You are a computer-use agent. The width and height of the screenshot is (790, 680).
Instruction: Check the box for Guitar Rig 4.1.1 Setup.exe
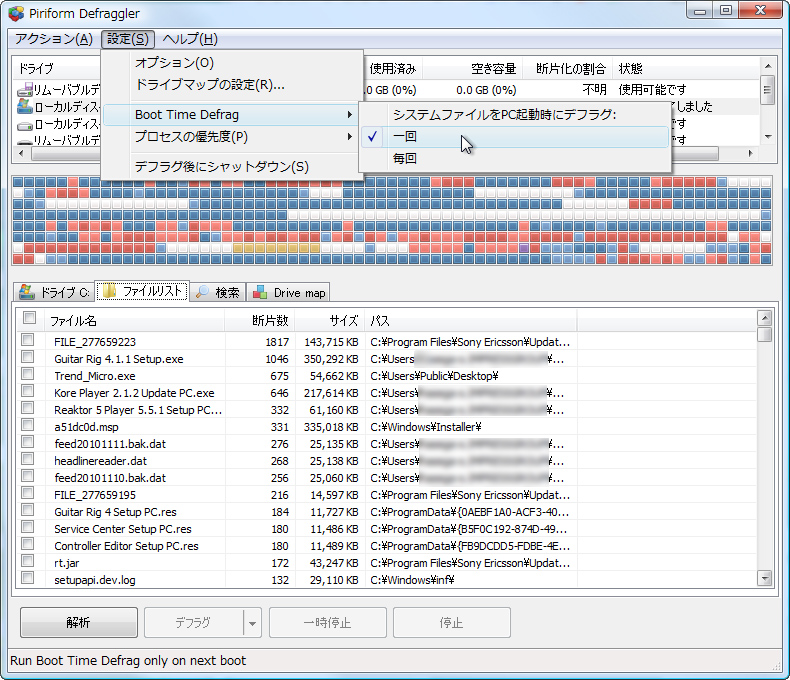coord(28,357)
